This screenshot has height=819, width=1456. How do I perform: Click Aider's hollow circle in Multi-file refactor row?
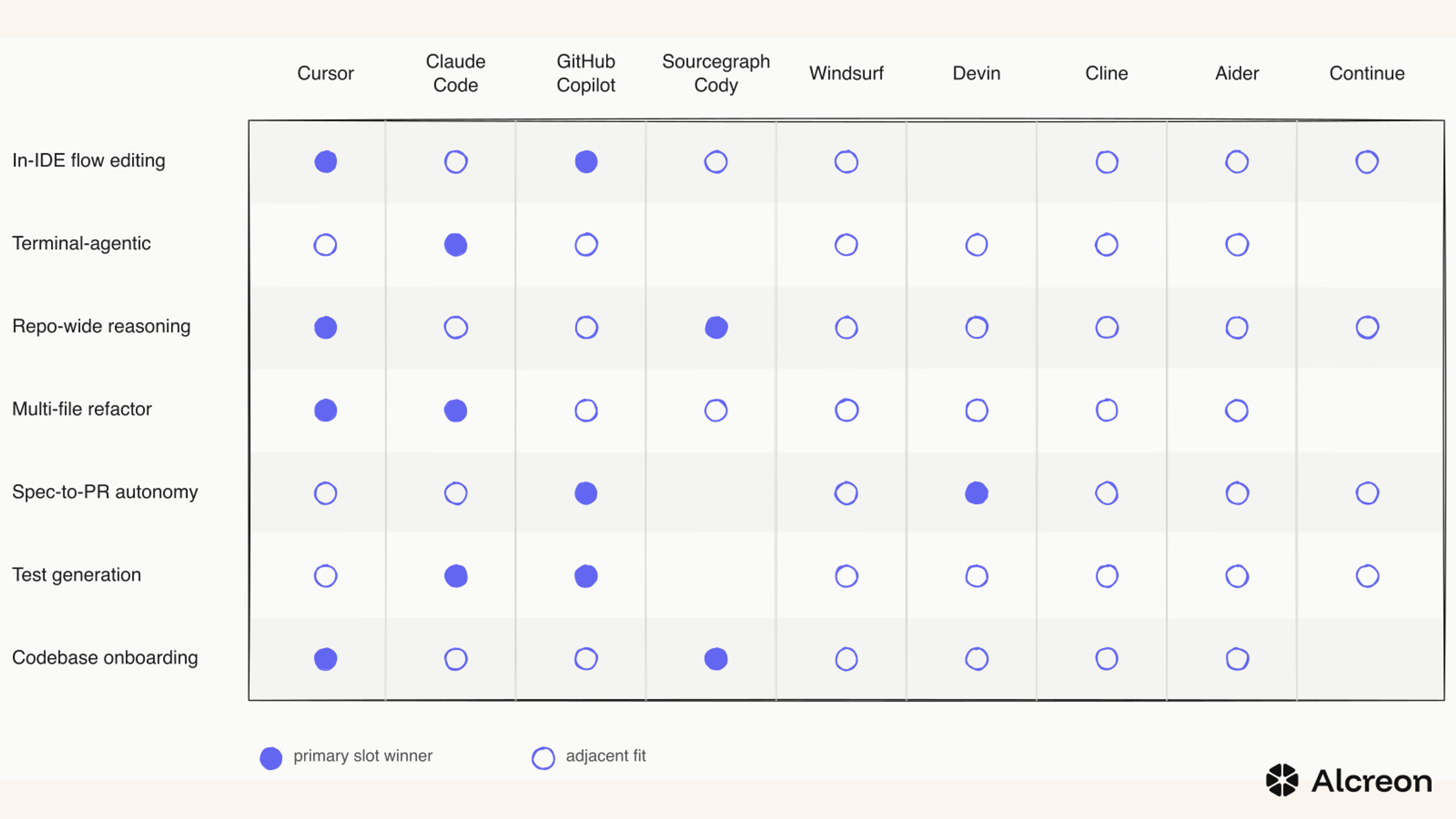[1237, 410]
